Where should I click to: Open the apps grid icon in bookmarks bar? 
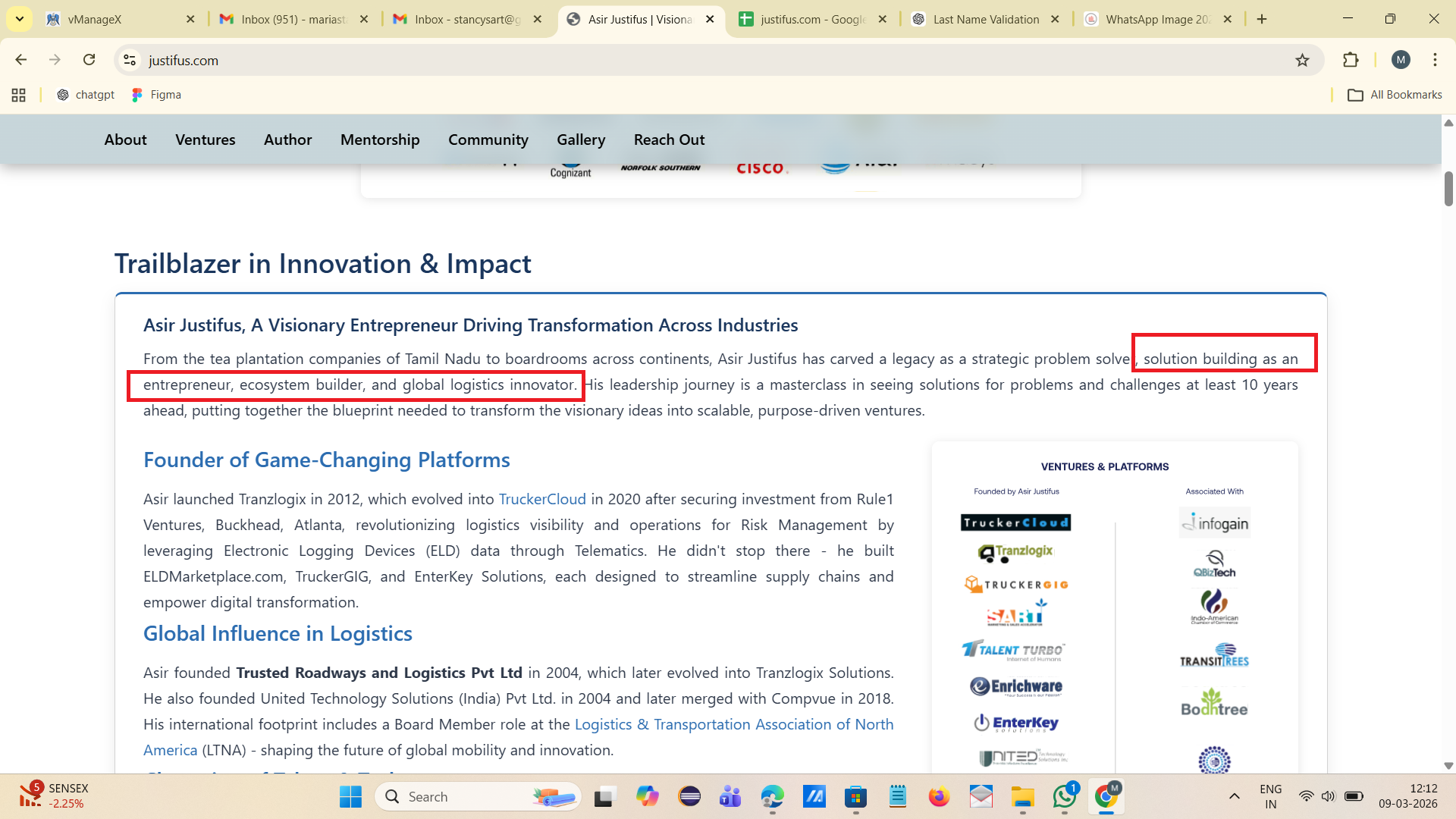click(x=19, y=95)
